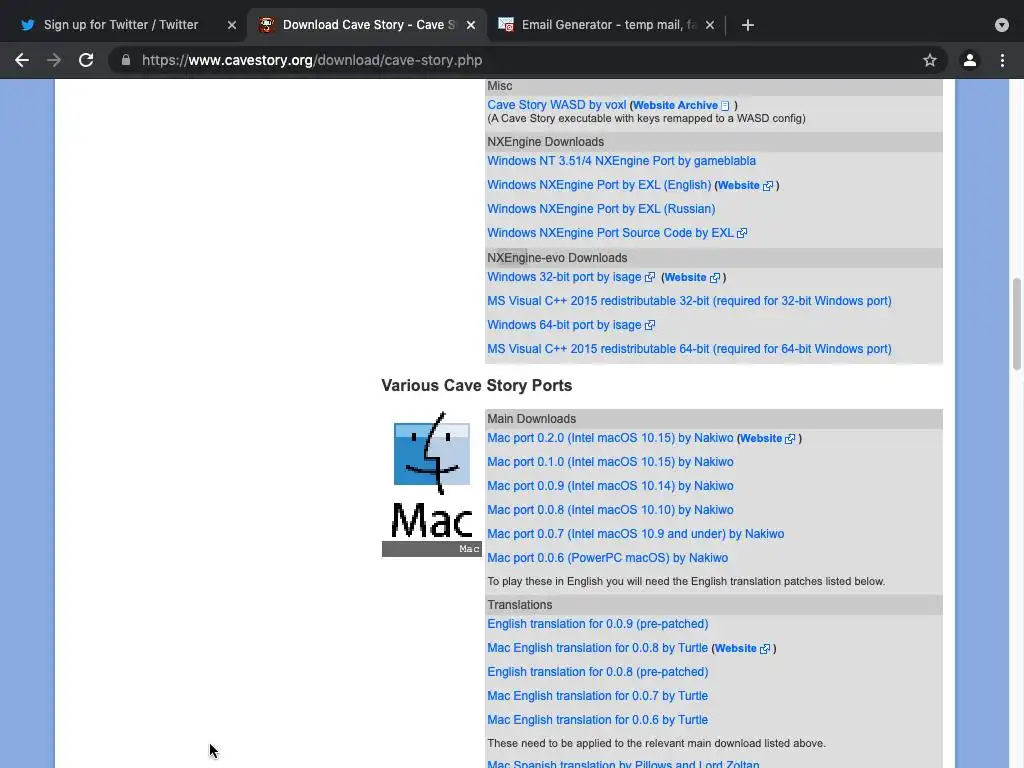Download MS Visual C++ 2015 redistributable 64-bit
This screenshot has height=768, width=1024.
coord(689,349)
